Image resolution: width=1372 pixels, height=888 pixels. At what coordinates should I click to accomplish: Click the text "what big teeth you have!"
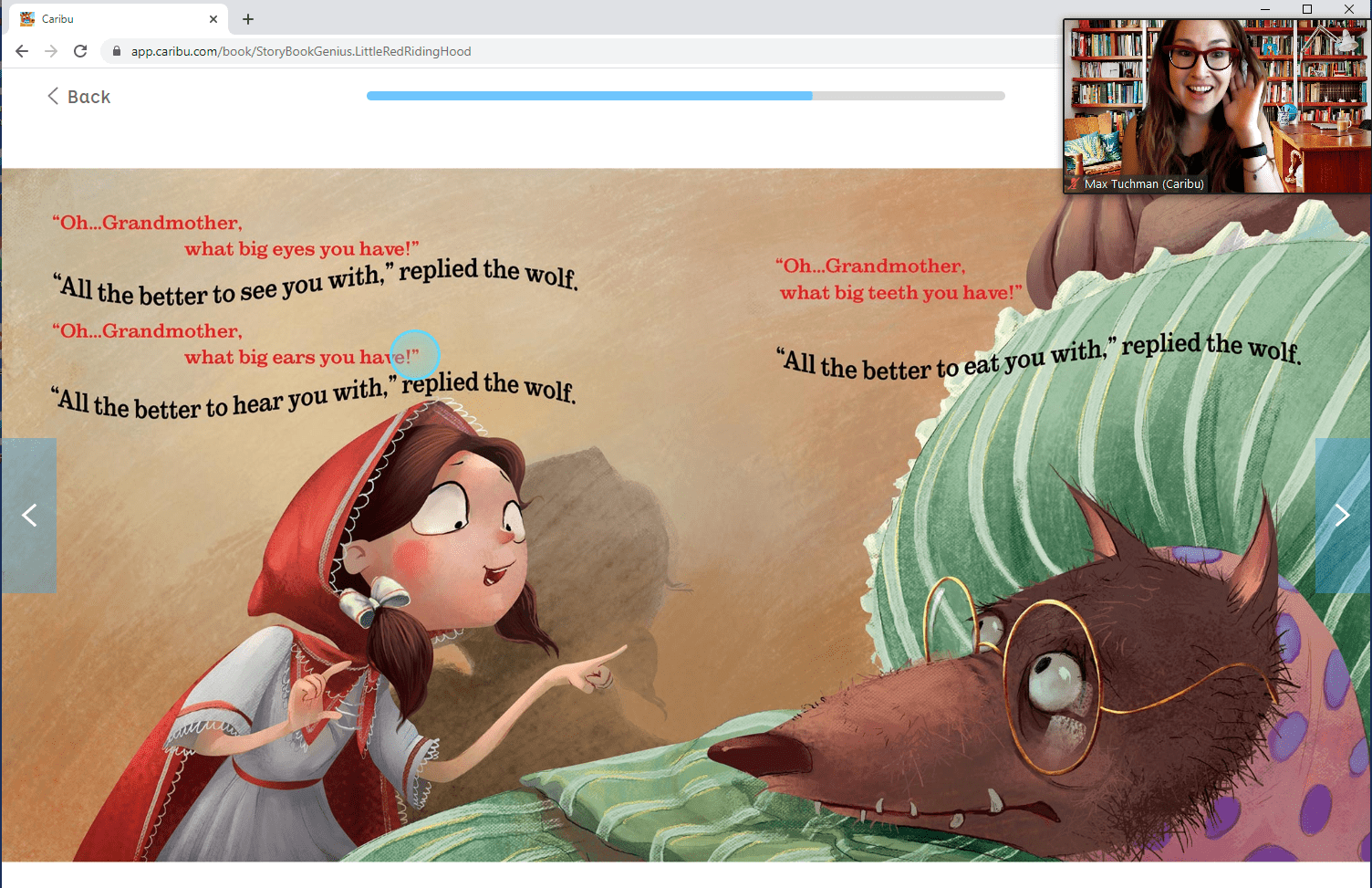[x=900, y=293]
